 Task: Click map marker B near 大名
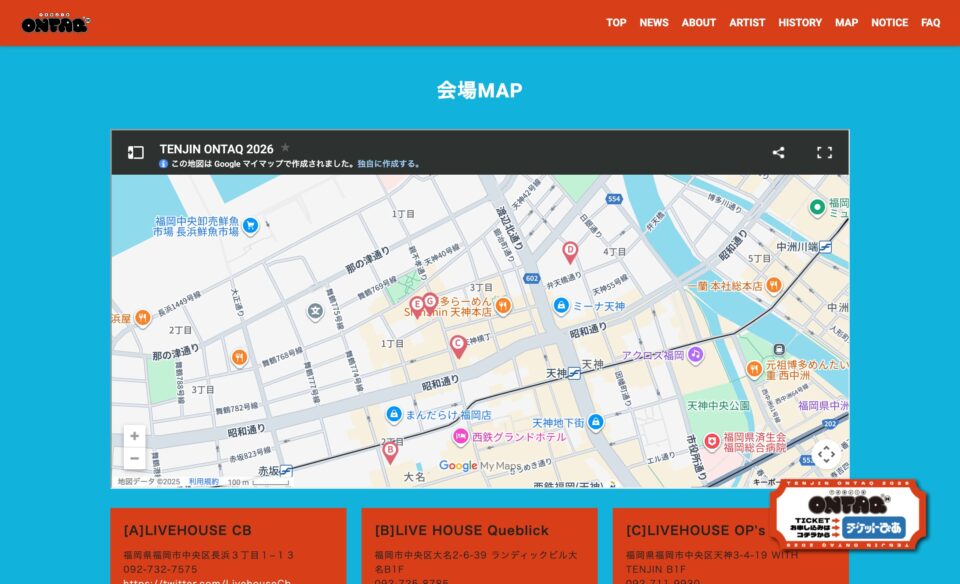click(389, 449)
